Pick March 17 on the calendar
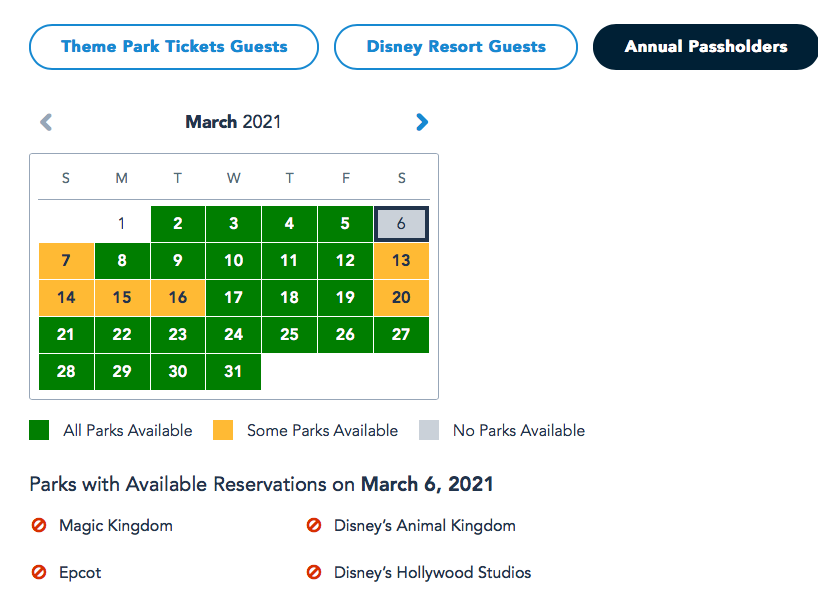Image resolution: width=818 pixels, height=607 pixels. click(233, 297)
